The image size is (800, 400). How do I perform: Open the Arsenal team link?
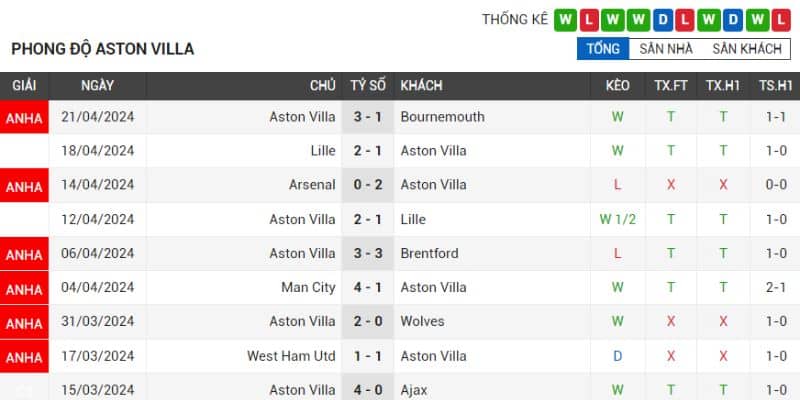(x=312, y=185)
